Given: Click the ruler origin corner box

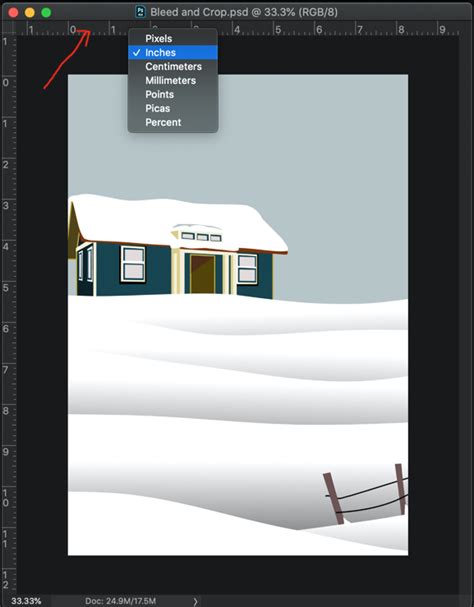Looking at the screenshot, I should pos(8,28).
